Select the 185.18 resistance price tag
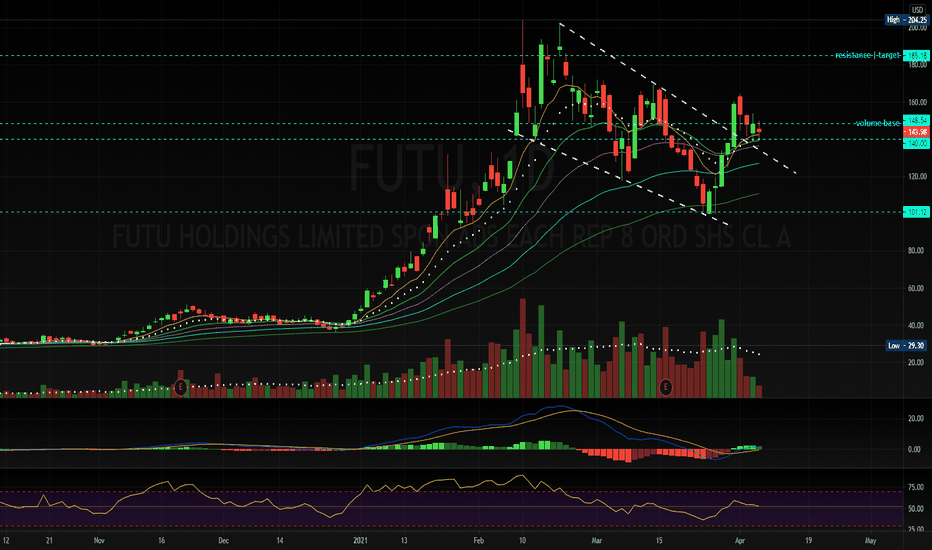 coord(916,55)
